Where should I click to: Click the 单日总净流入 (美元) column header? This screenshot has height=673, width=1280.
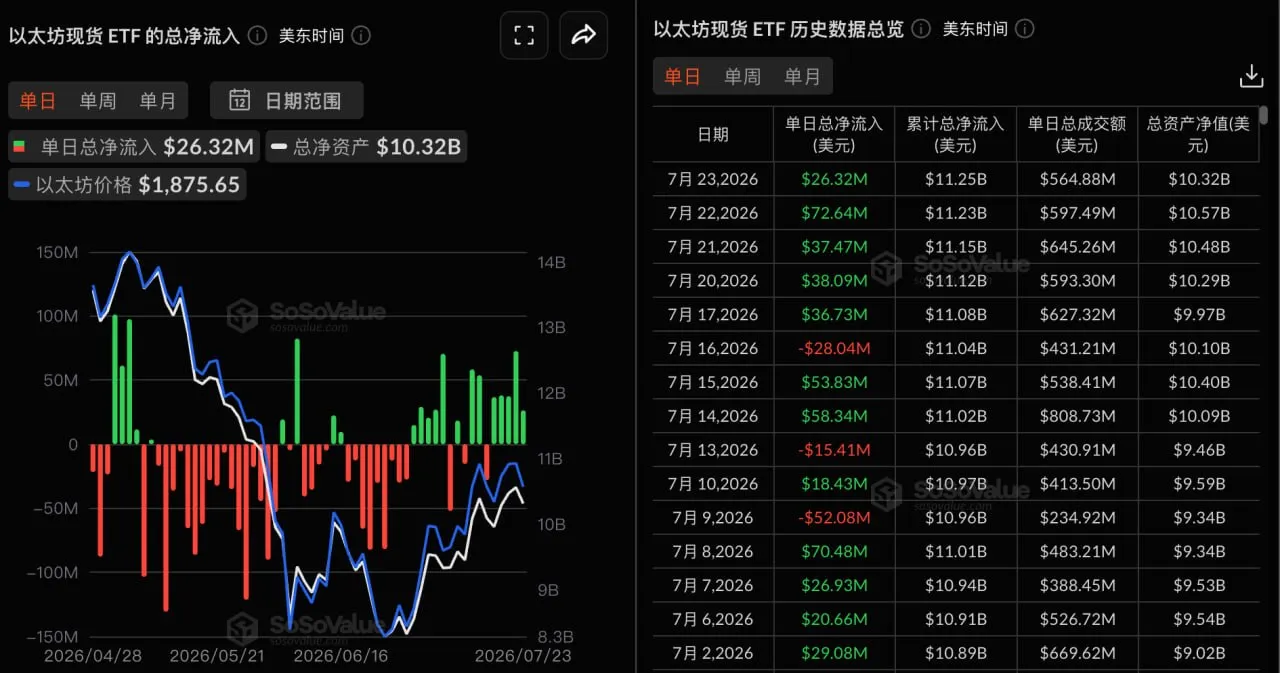point(834,134)
